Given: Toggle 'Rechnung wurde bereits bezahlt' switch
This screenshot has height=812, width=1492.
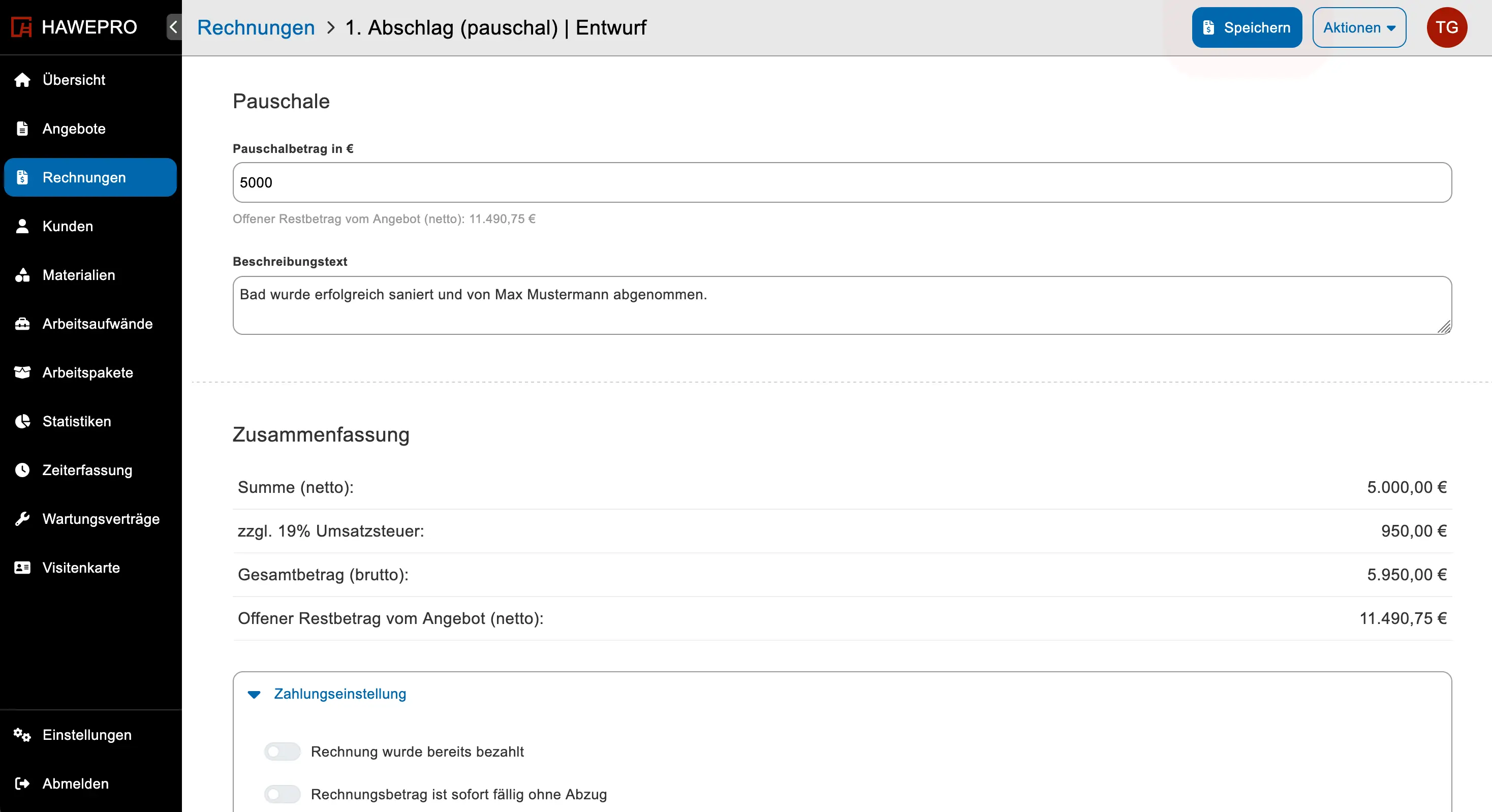Looking at the screenshot, I should tap(283, 752).
